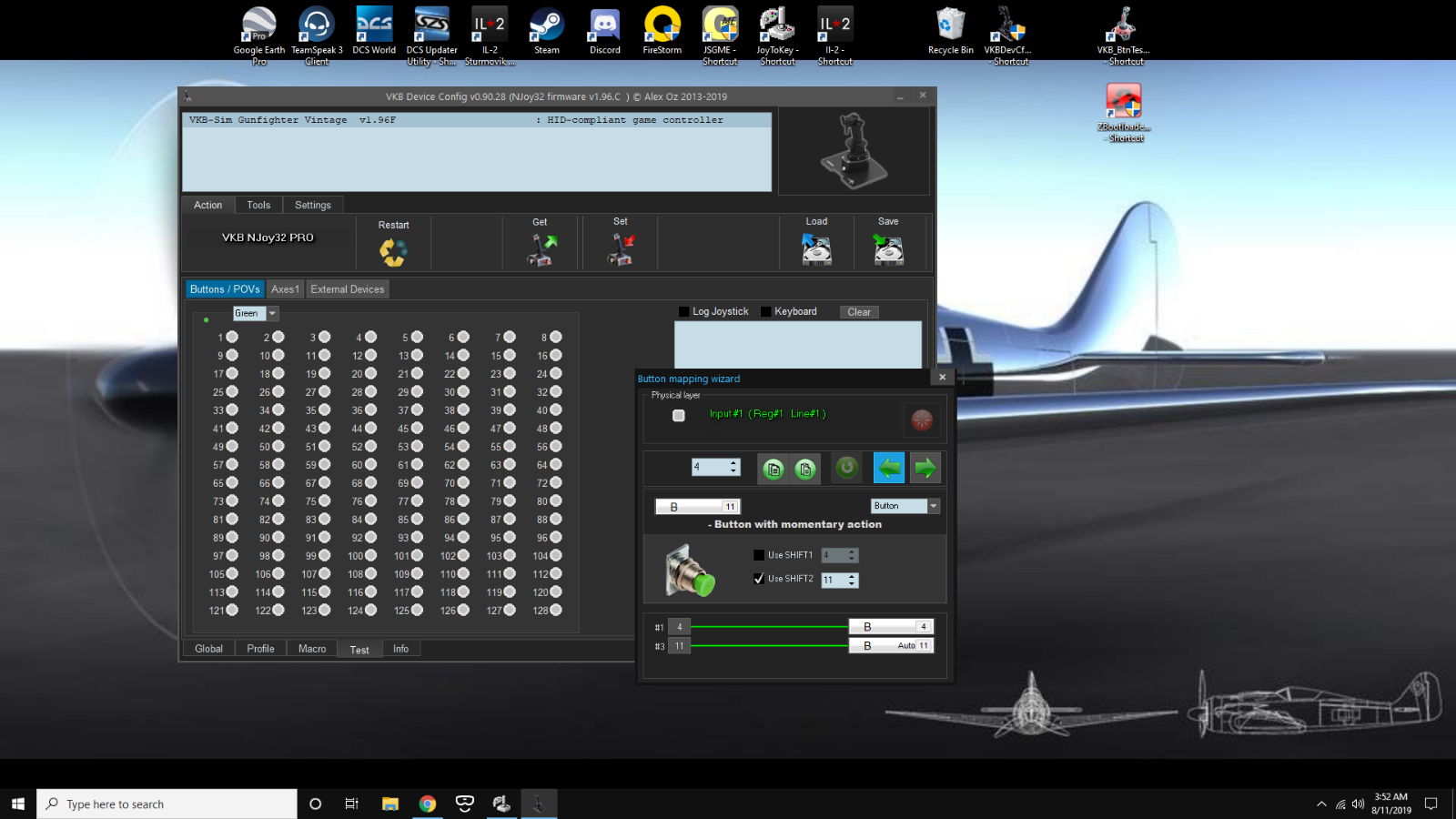The height and width of the screenshot is (819, 1456).
Task: Click the B 11 mapping button
Action: pos(697,507)
